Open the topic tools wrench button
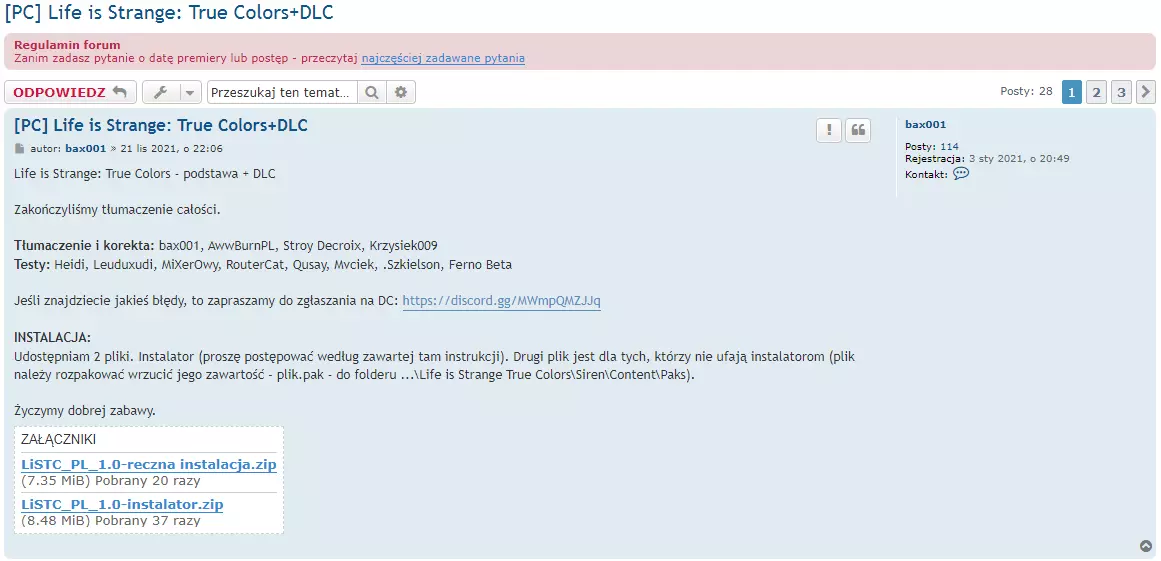The image size is (1161, 561). (161, 93)
